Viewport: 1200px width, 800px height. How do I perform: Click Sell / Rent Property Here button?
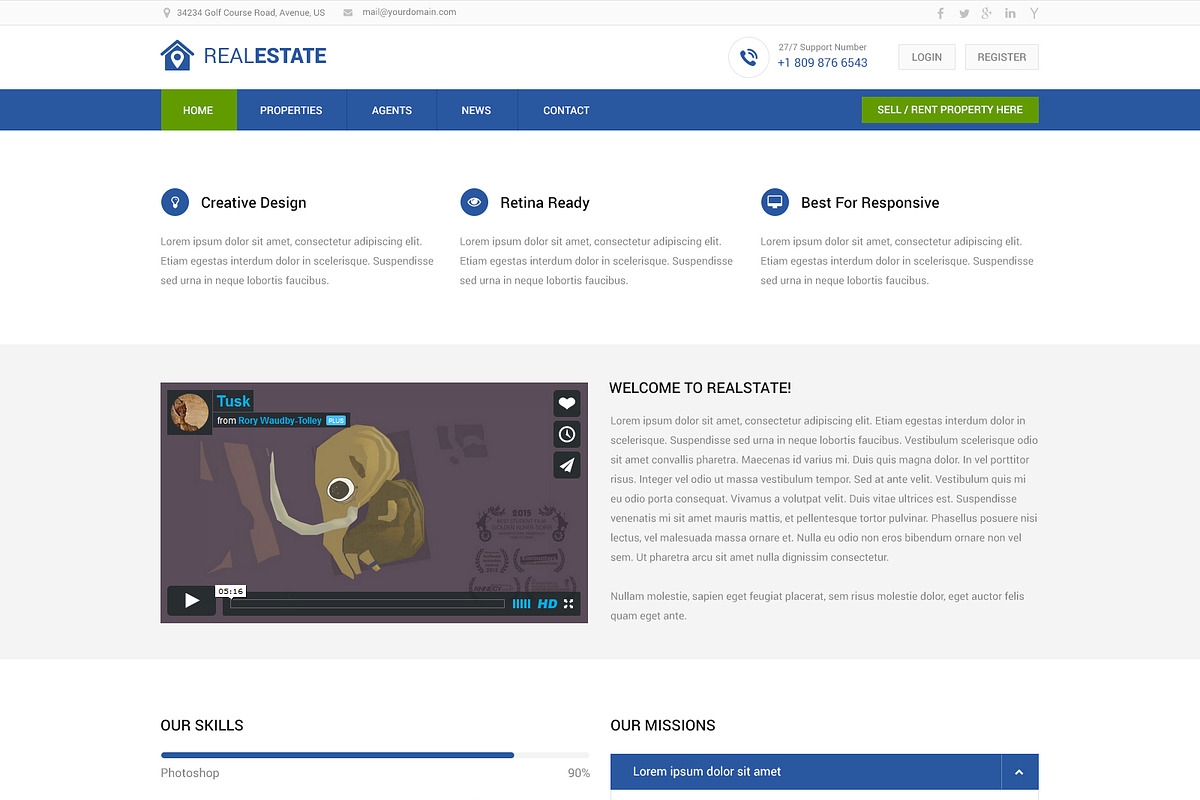[950, 110]
